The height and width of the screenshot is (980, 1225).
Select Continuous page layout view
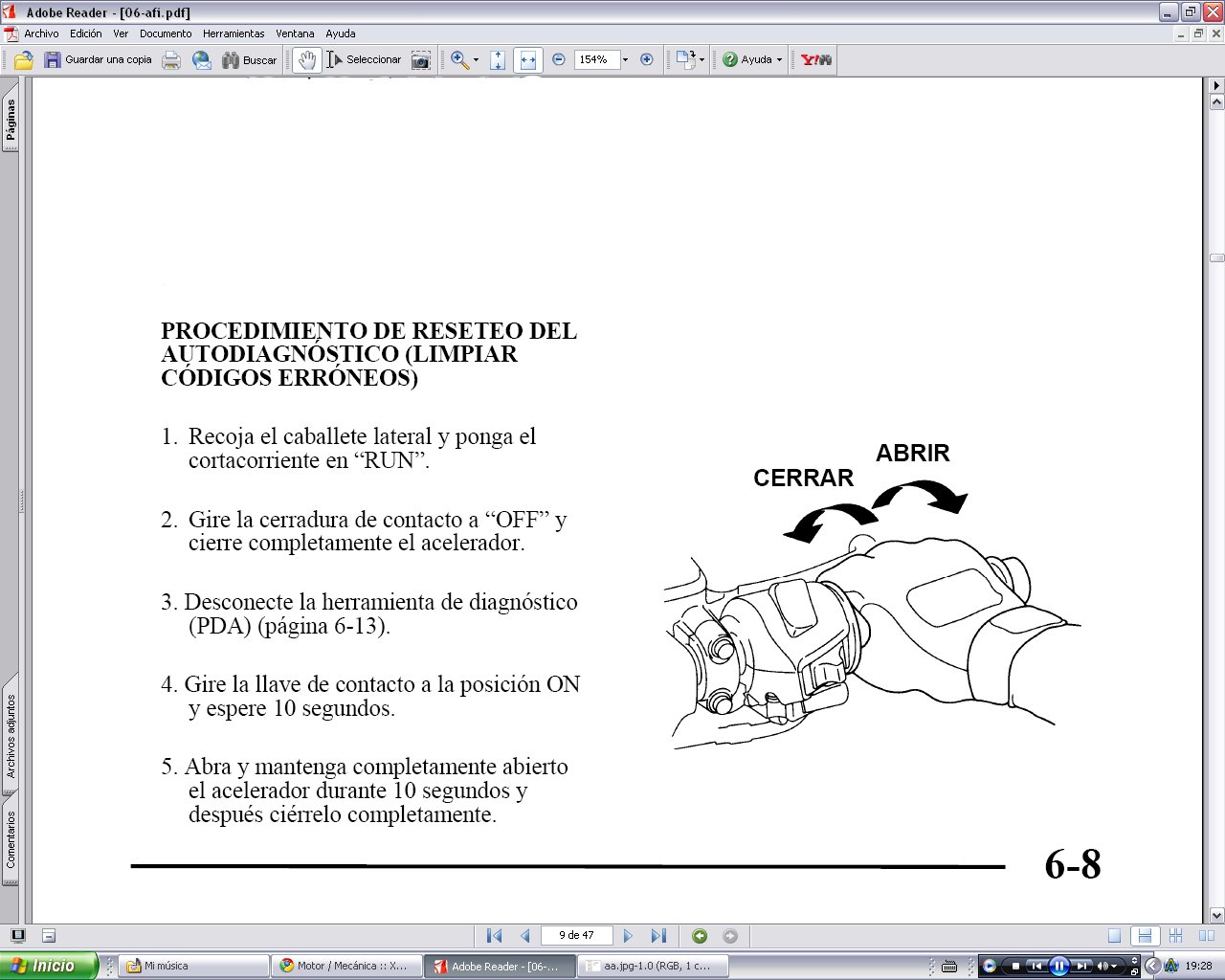(1144, 936)
